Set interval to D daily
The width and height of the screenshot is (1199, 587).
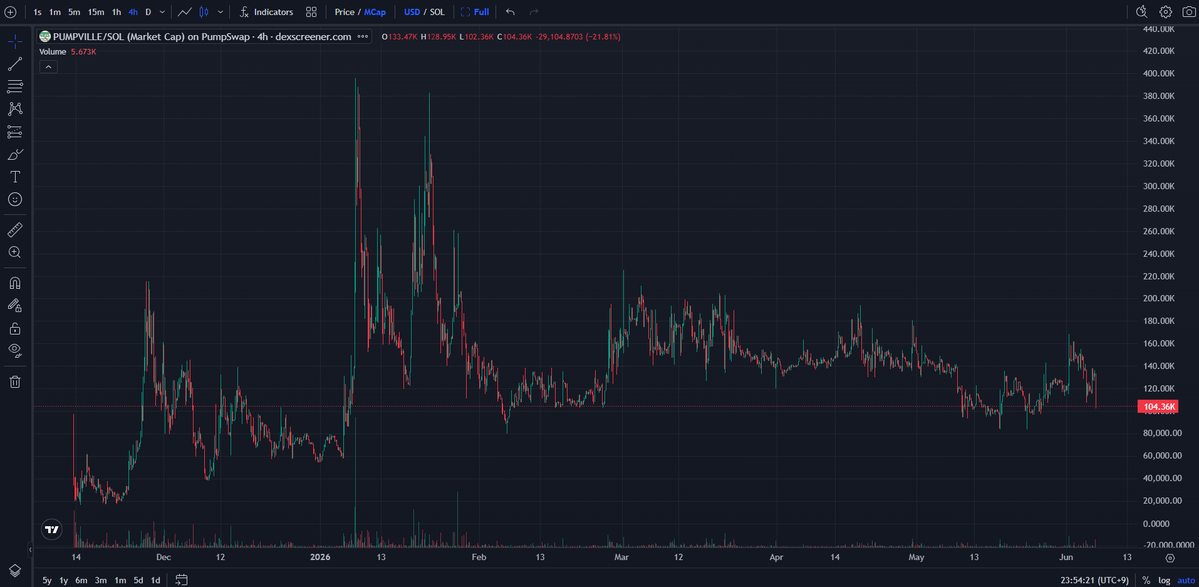pos(148,12)
